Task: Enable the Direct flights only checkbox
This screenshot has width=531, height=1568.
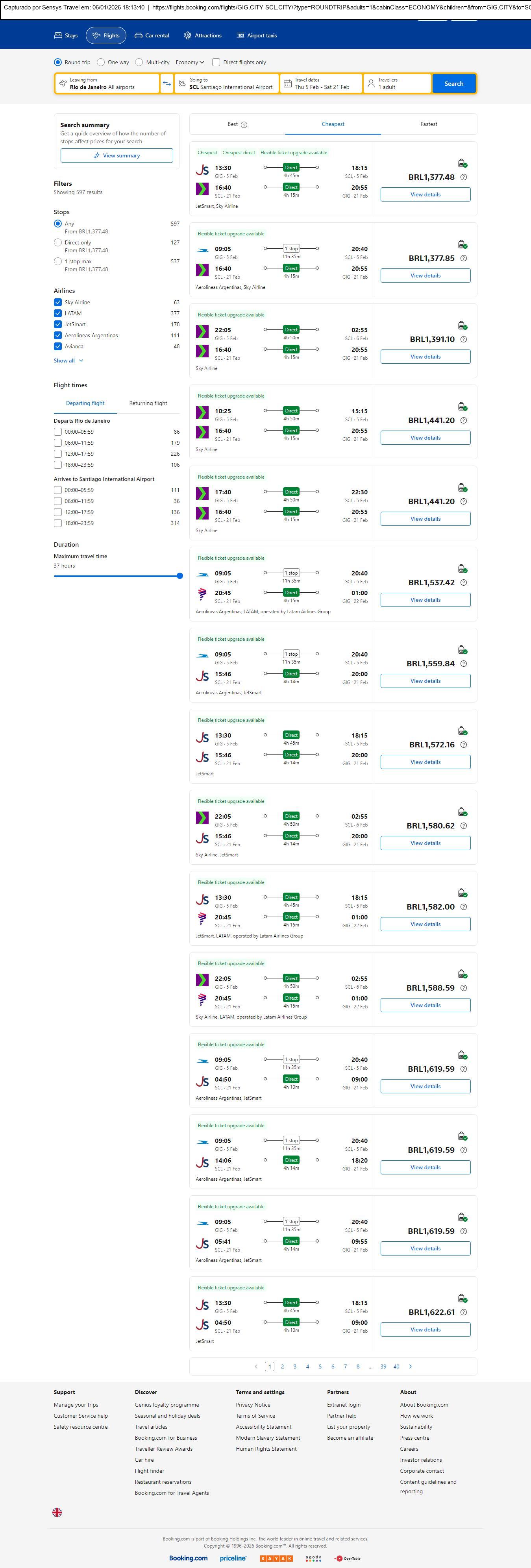Action: coord(216,62)
